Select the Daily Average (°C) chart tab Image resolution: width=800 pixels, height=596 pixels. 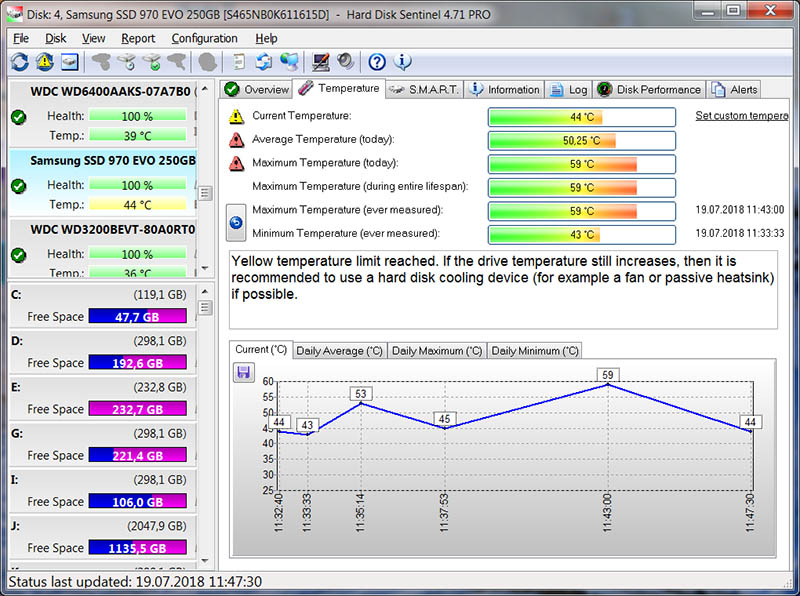point(340,351)
